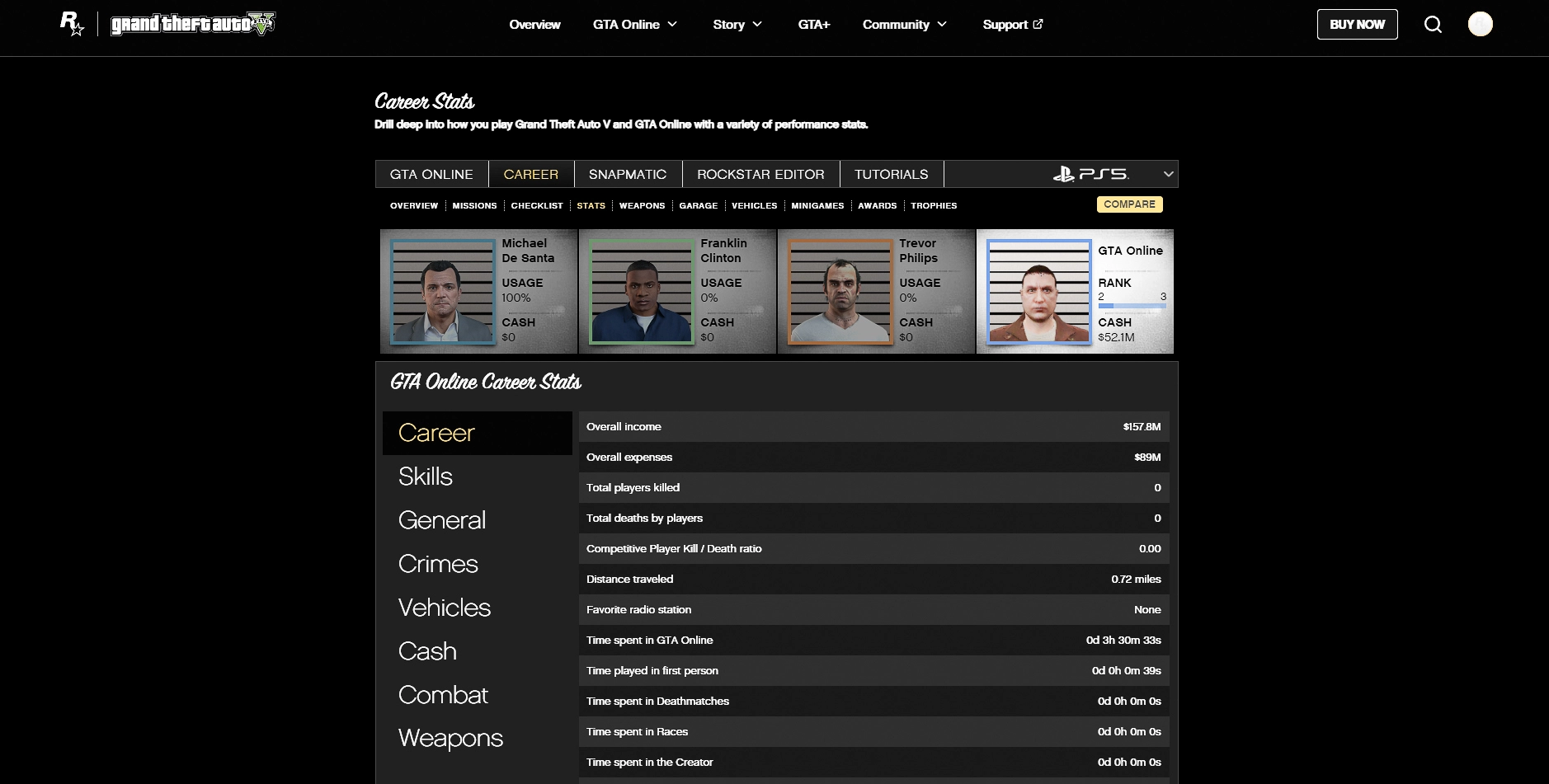The height and width of the screenshot is (784, 1549).
Task: Switch to the Snapmatic tab
Action: pos(627,174)
